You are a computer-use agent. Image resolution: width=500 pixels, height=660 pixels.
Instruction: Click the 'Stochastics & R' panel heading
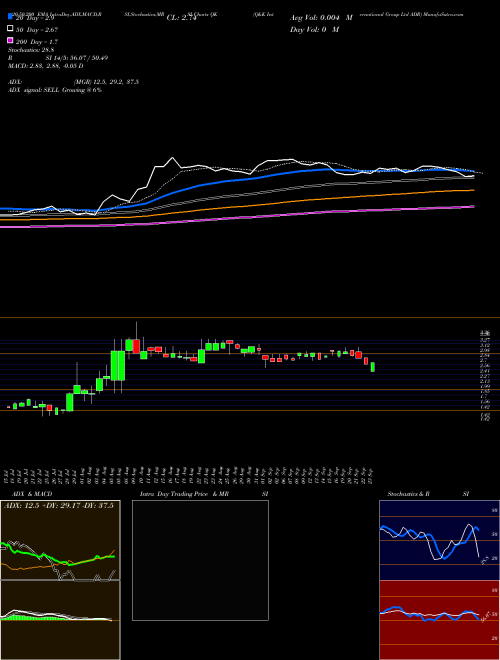pyautogui.click(x=408, y=494)
